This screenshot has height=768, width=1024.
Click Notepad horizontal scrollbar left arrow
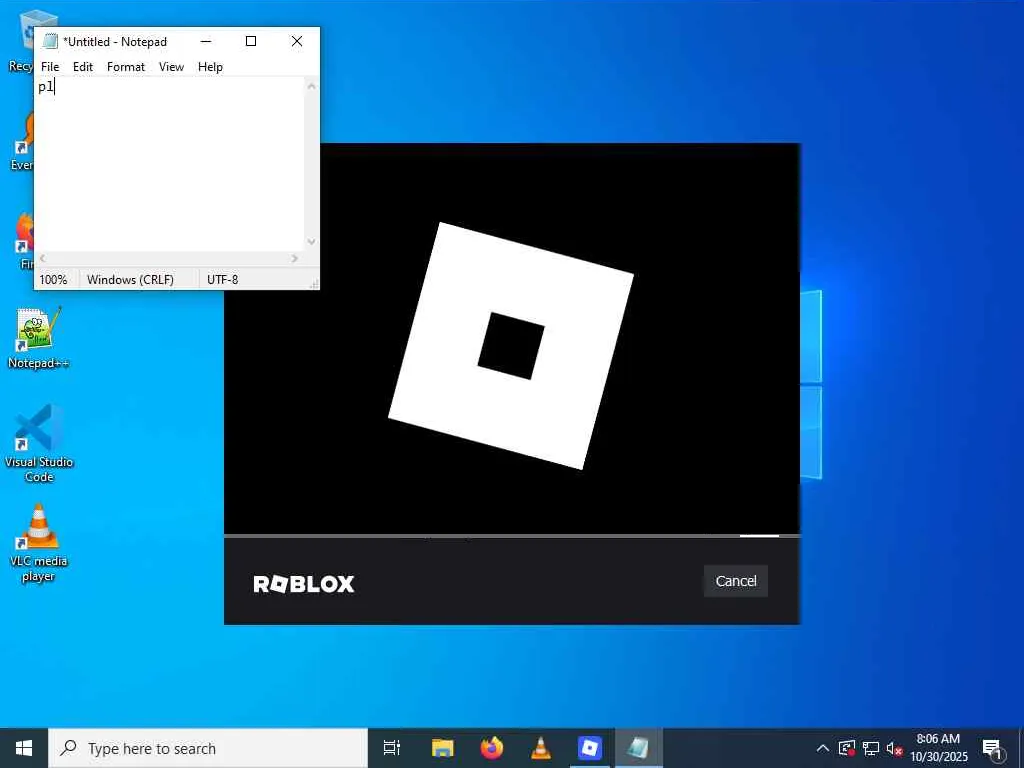[42, 259]
